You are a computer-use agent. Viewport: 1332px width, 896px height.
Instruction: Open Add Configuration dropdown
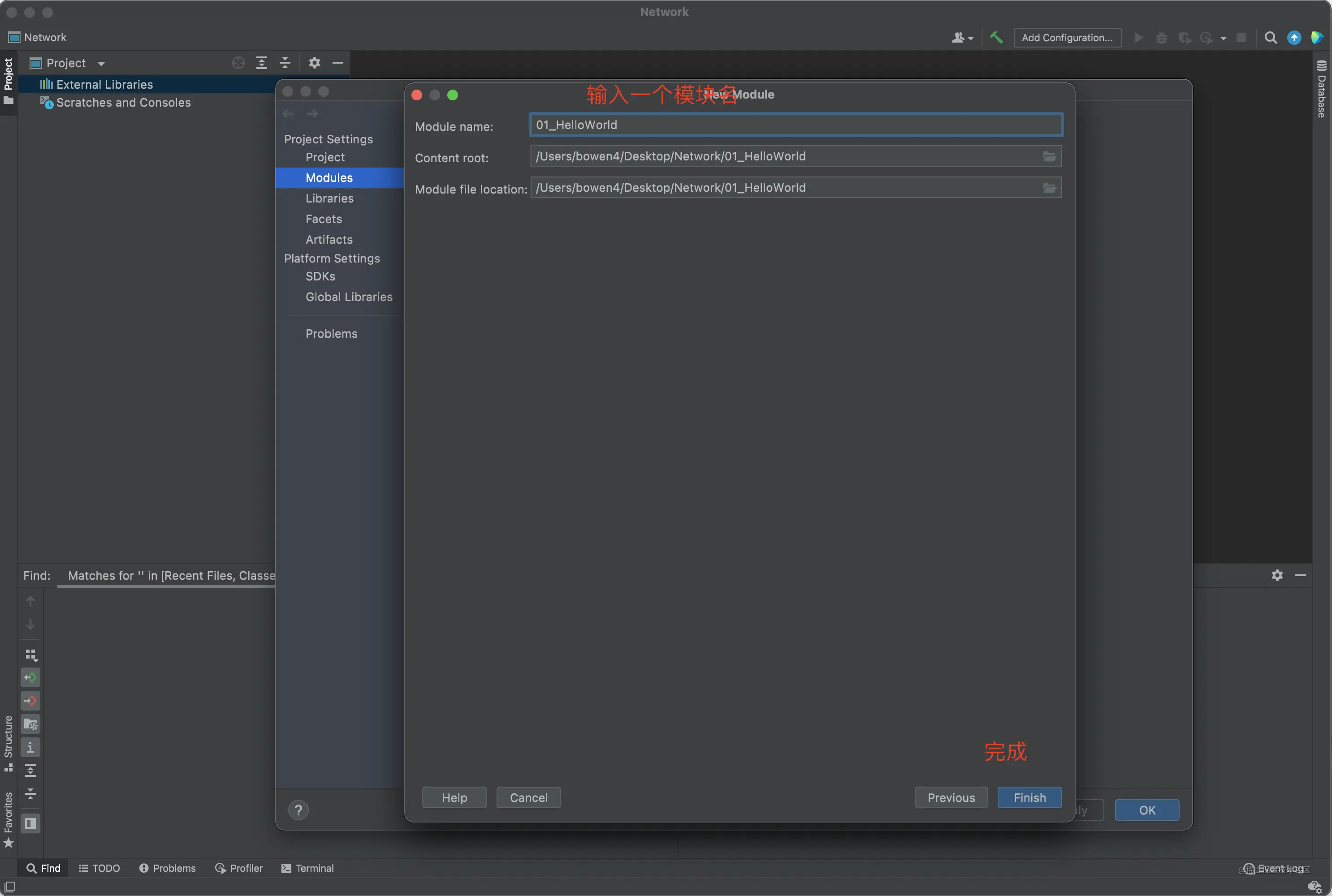1067,38
